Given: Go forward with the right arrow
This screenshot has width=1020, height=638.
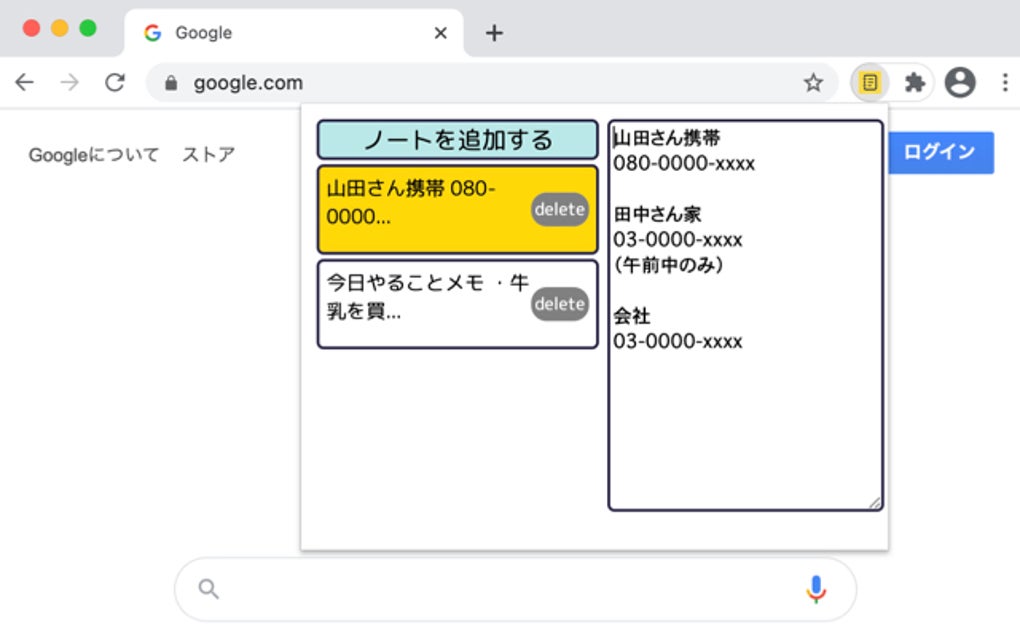Looking at the screenshot, I should tap(70, 83).
